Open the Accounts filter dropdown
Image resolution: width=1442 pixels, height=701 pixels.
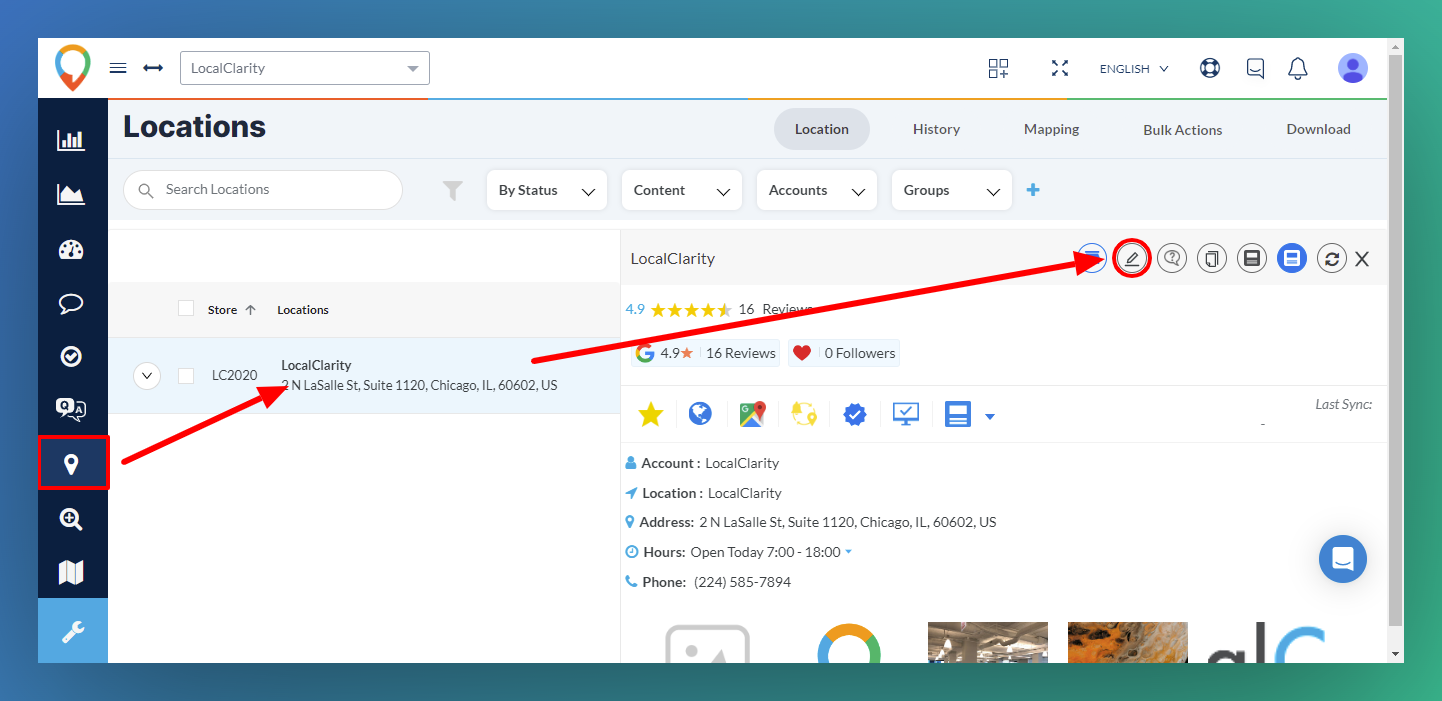(x=817, y=190)
